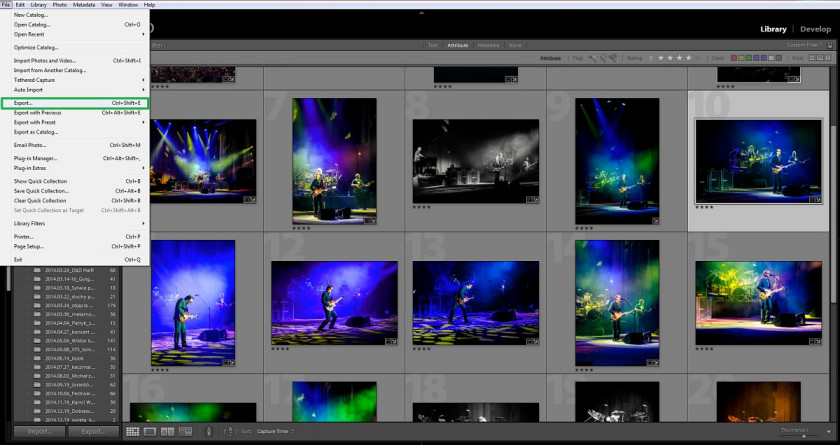Filter by green color label swatch

748,58
